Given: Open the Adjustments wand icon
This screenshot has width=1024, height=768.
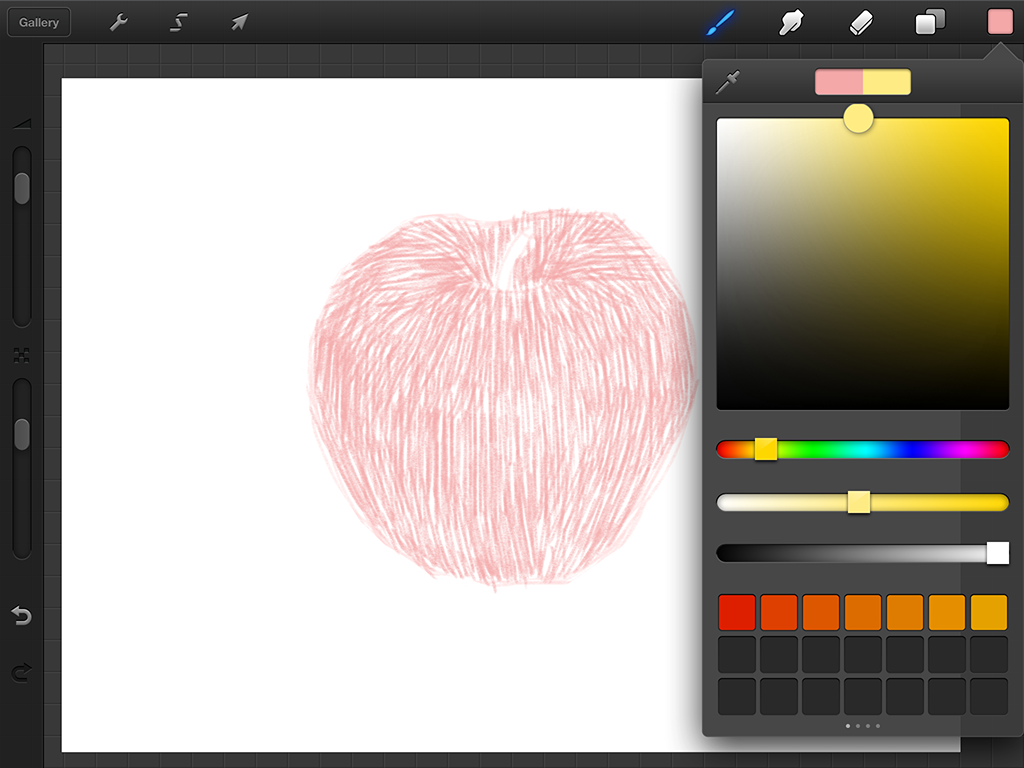Looking at the screenshot, I should click(178, 22).
